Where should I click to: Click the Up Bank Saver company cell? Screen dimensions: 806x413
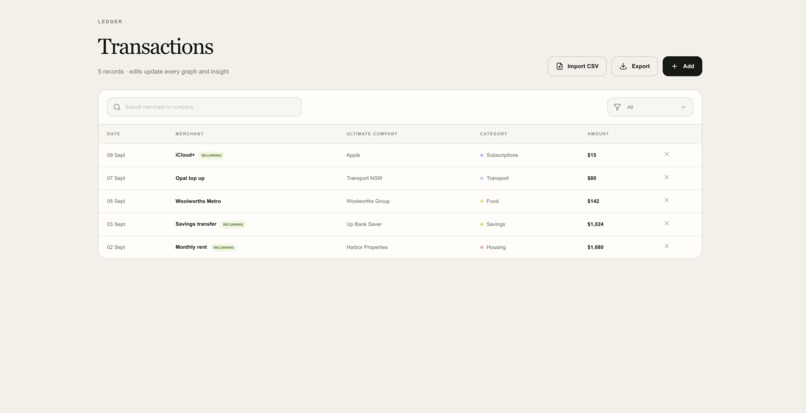[364, 224]
